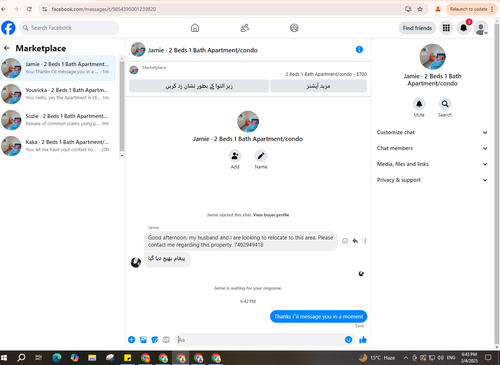Viewport: 500px width, 365px height.
Task: Show hidden system tray icons
Action: point(406,358)
